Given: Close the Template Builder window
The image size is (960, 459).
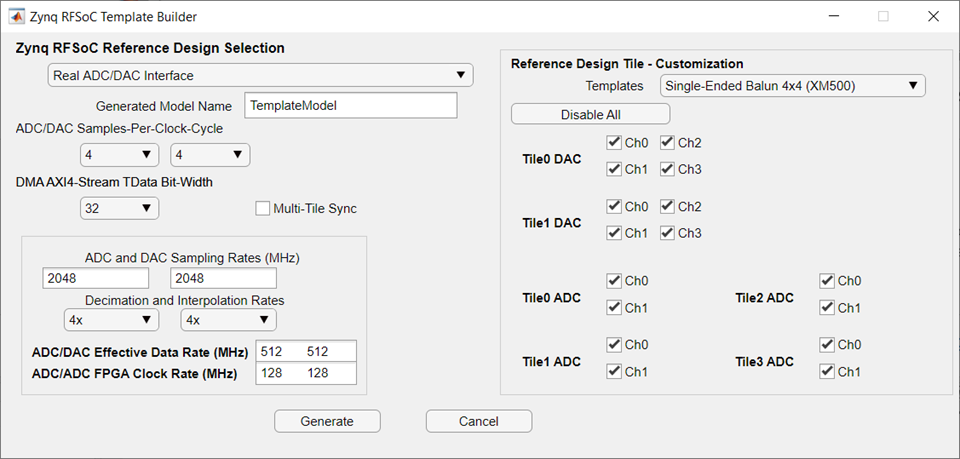Looking at the screenshot, I should [931, 17].
